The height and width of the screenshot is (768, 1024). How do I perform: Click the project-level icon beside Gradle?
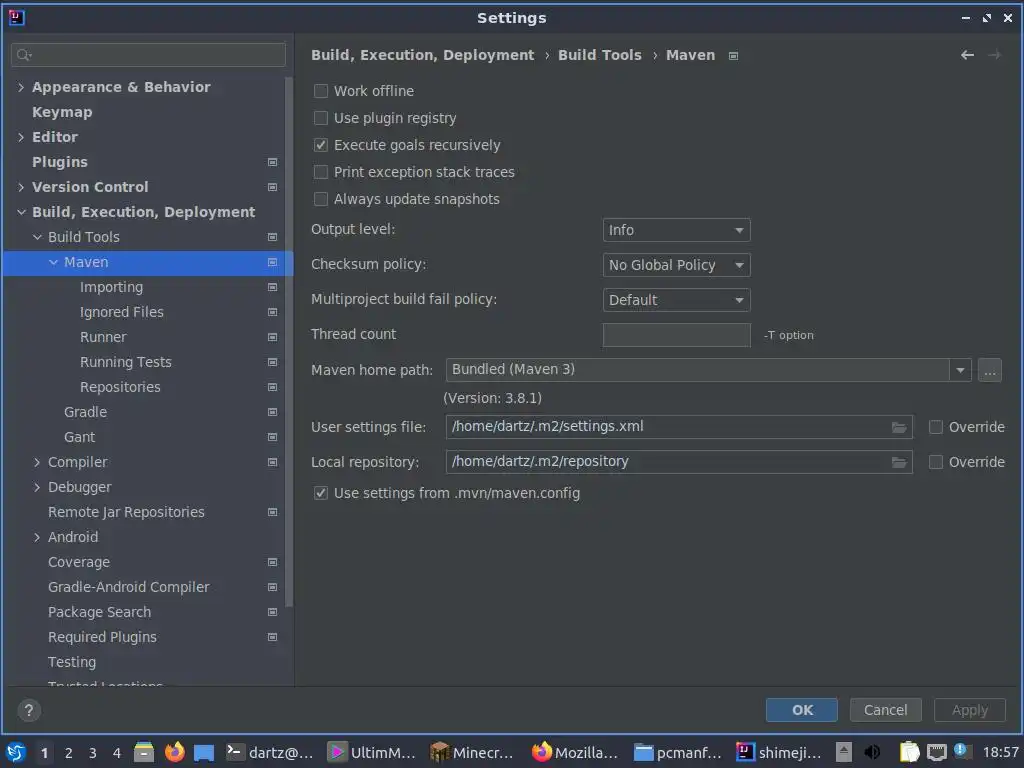click(x=272, y=412)
